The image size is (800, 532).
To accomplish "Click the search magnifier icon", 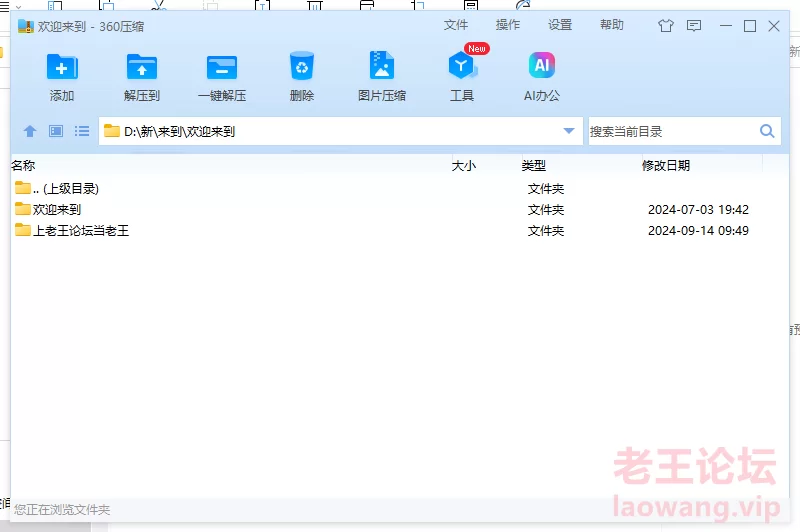I will click(767, 131).
